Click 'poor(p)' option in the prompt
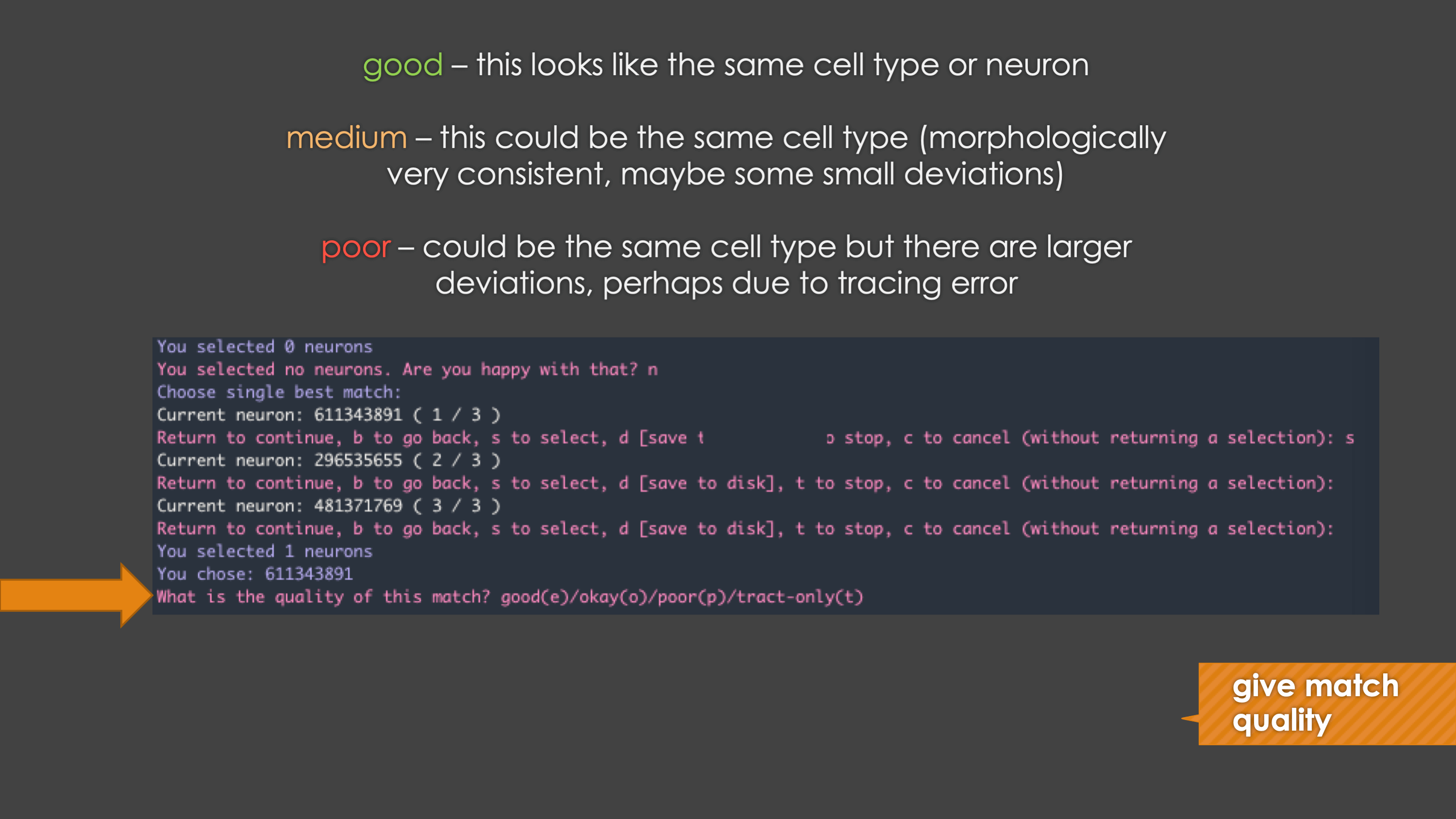Image resolution: width=1456 pixels, height=819 pixels. coord(691,597)
